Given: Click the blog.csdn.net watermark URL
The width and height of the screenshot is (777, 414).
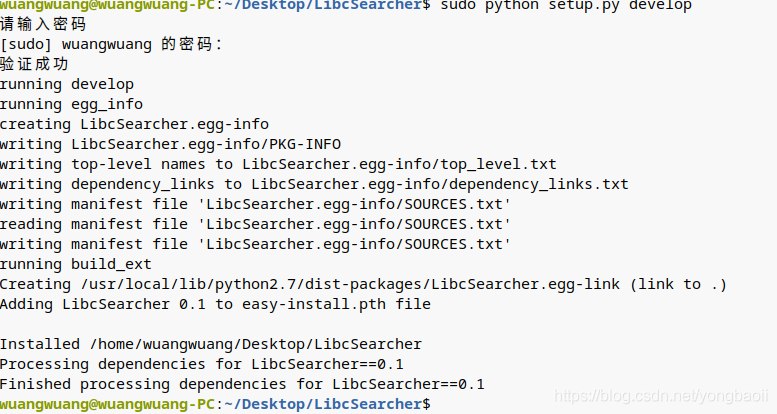Looking at the screenshot, I should point(658,397).
